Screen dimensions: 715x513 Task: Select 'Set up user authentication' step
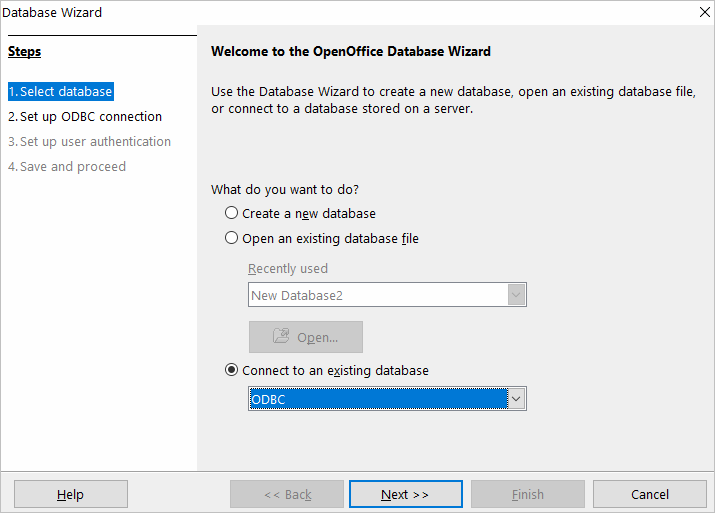90,141
